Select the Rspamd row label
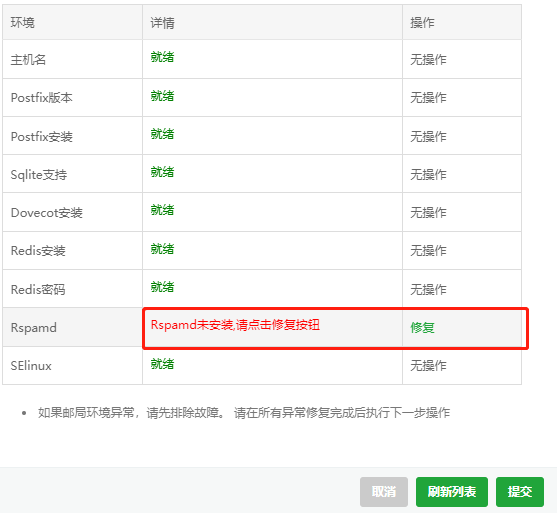The height and width of the screenshot is (513, 557). (33, 327)
